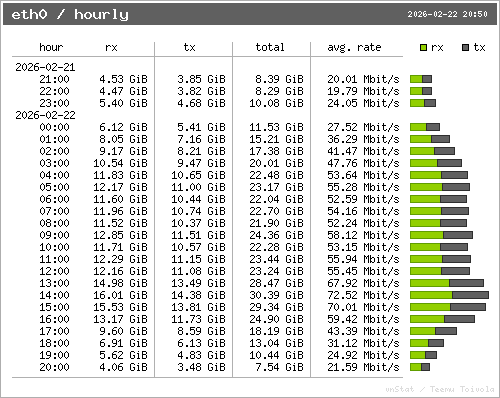
Task: Click the rate '55.28 Mbit/s'
Action: tap(363, 187)
